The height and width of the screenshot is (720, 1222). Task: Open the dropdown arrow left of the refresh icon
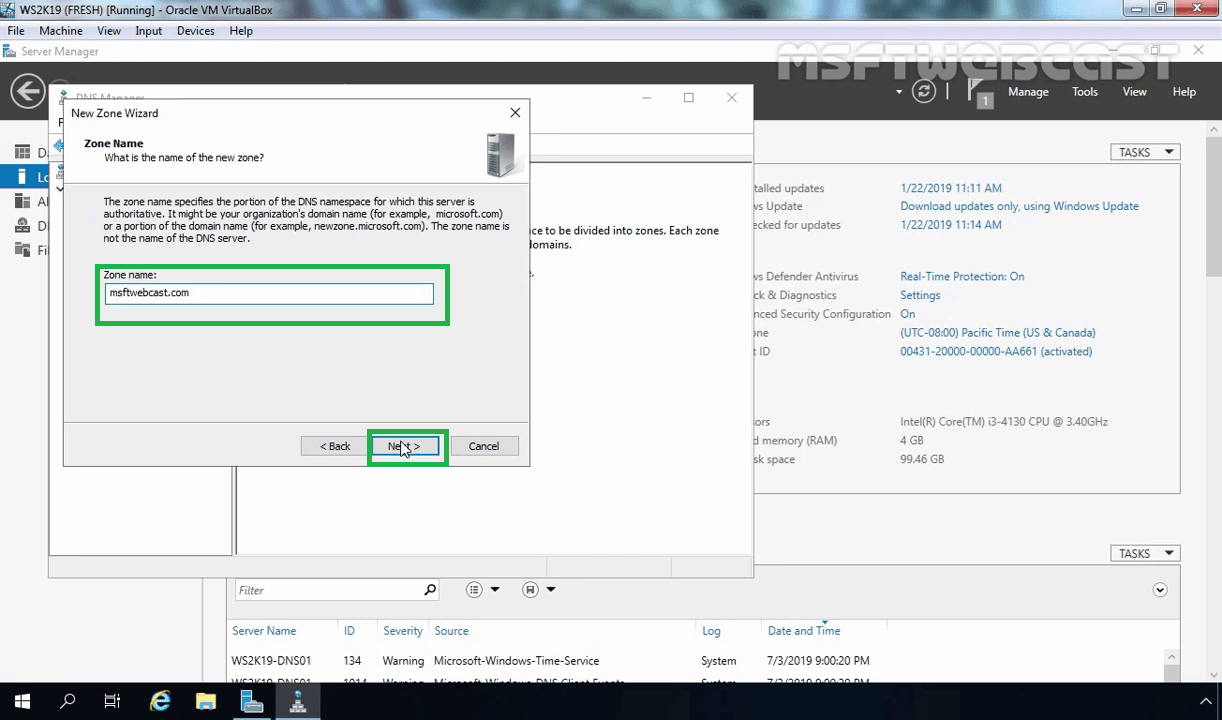pos(899,92)
